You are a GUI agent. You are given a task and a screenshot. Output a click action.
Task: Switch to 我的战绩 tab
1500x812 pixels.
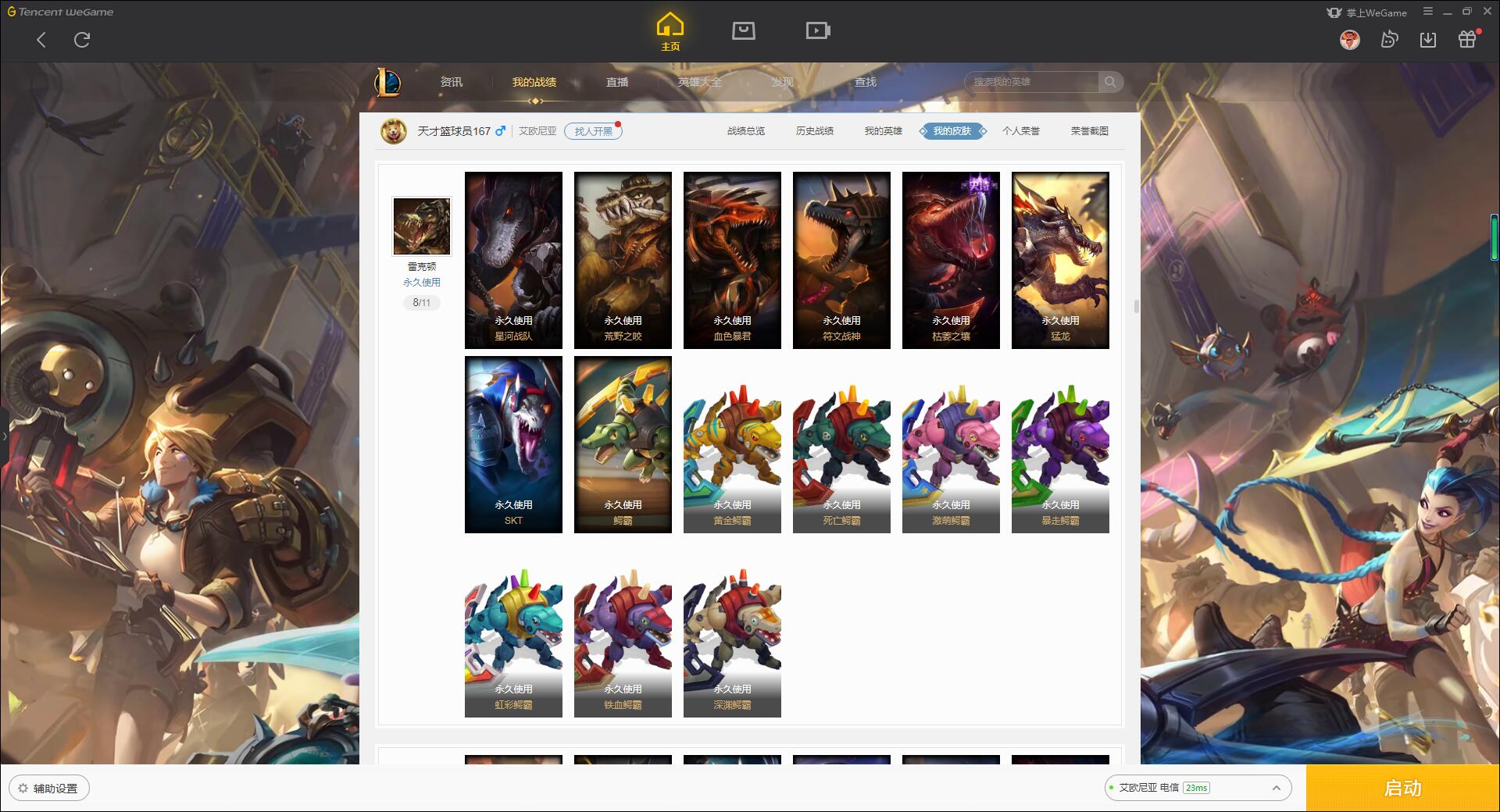tap(534, 82)
